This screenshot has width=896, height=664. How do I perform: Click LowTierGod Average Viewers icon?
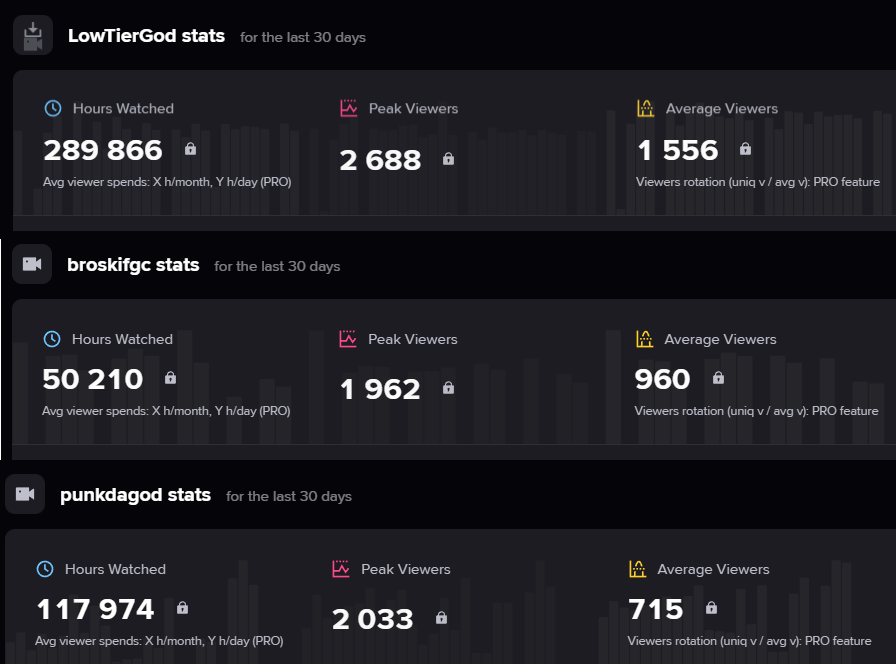pyautogui.click(x=645, y=108)
